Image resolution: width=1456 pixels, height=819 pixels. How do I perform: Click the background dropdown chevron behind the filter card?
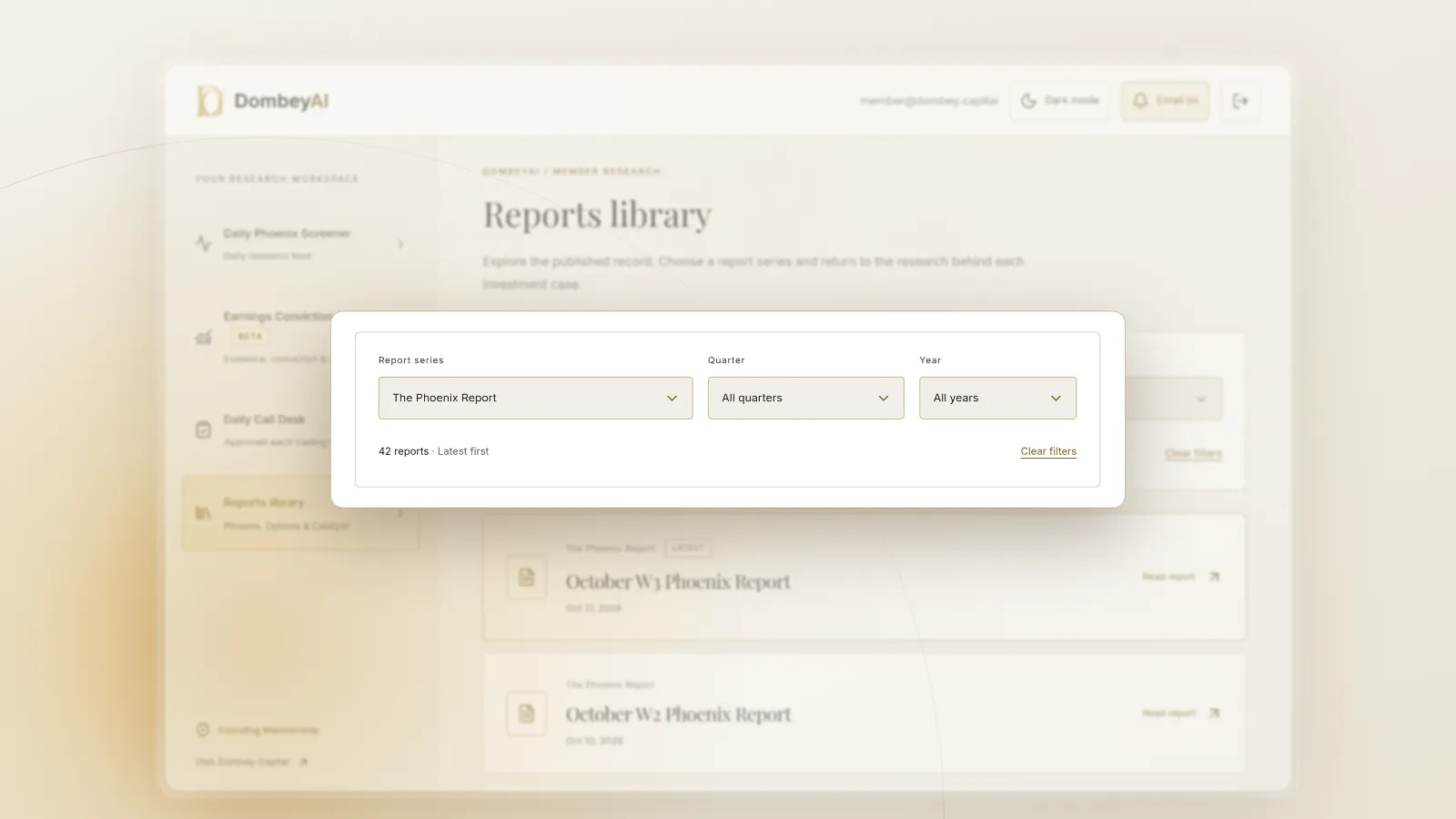(x=1201, y=399)
